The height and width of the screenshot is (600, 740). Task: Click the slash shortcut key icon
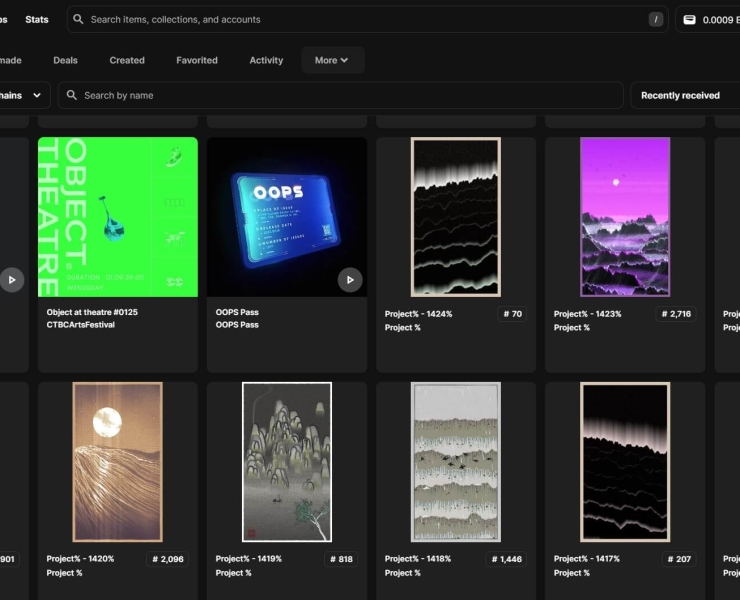click(656, 19)
